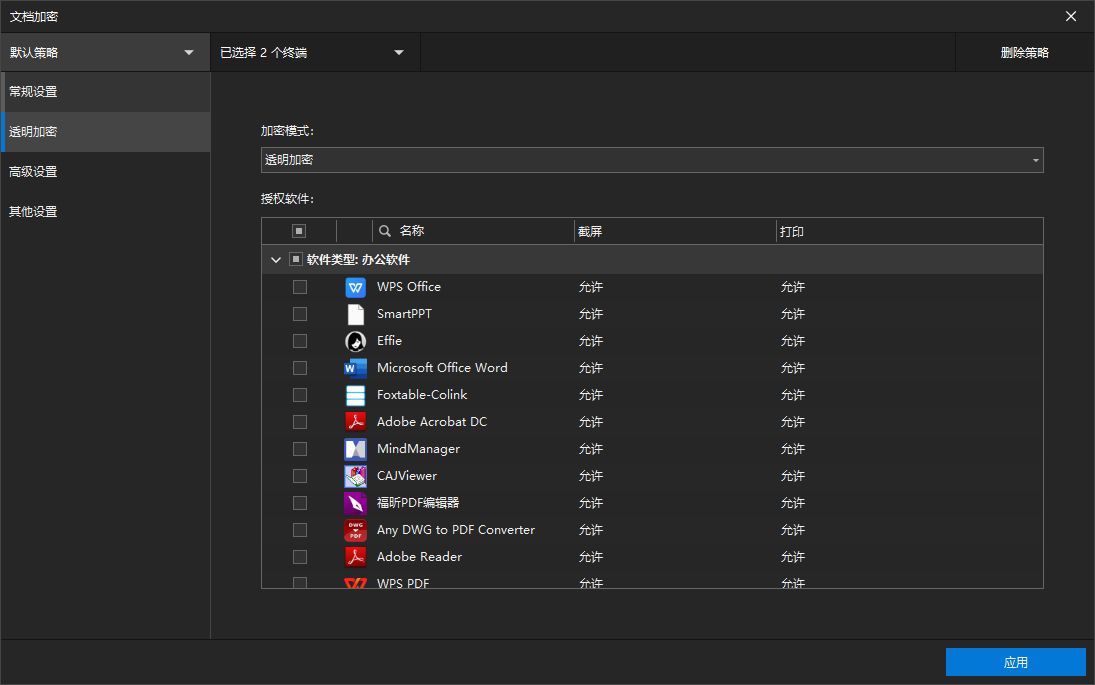This screenshot has width=1095, height=685.
Task: Click the search magnifier icon in 名称 header
Action: [x=385, y=230]
